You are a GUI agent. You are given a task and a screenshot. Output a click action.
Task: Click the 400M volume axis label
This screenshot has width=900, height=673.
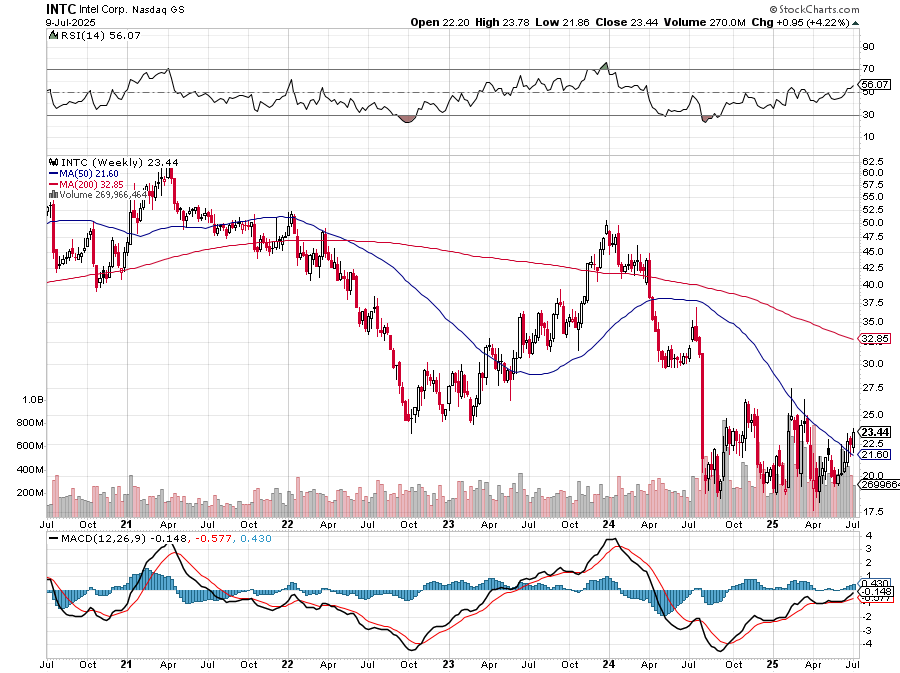pos(30,469)
